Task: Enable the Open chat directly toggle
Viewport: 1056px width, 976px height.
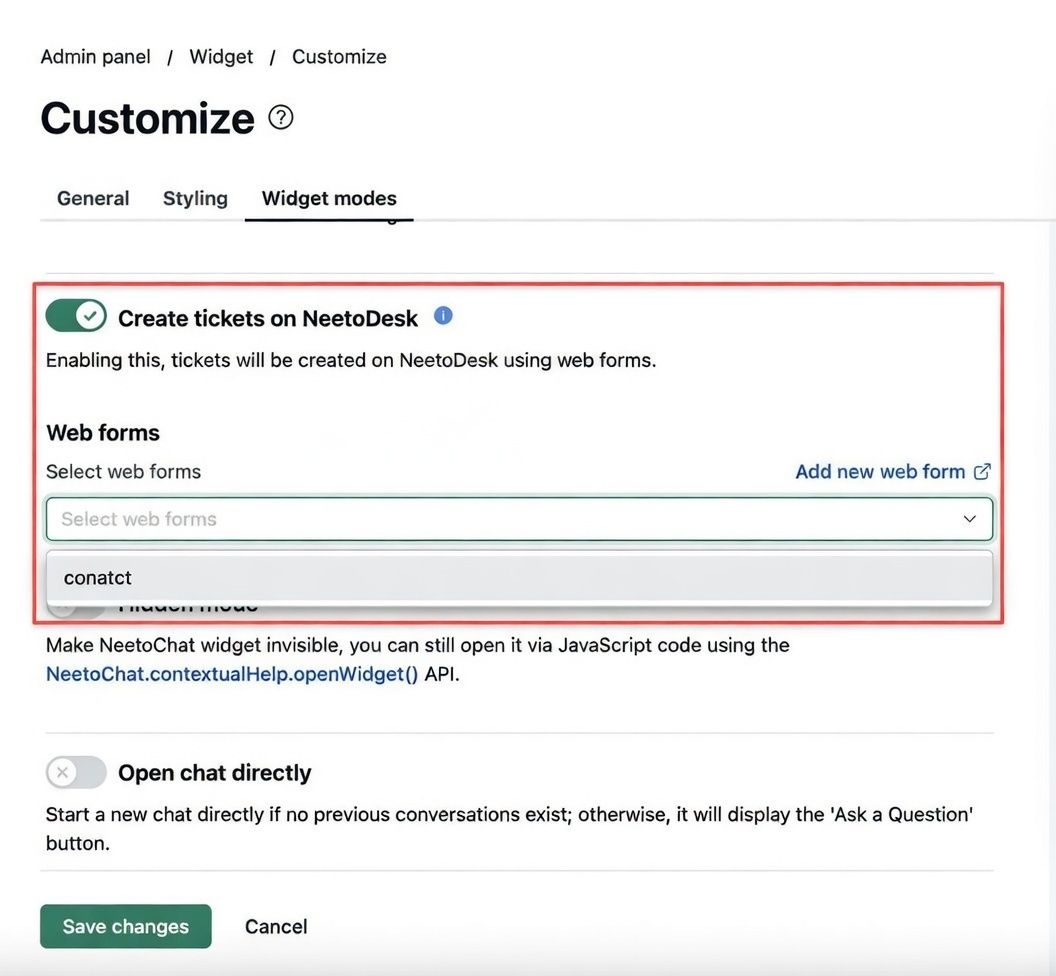Action: 76,772
